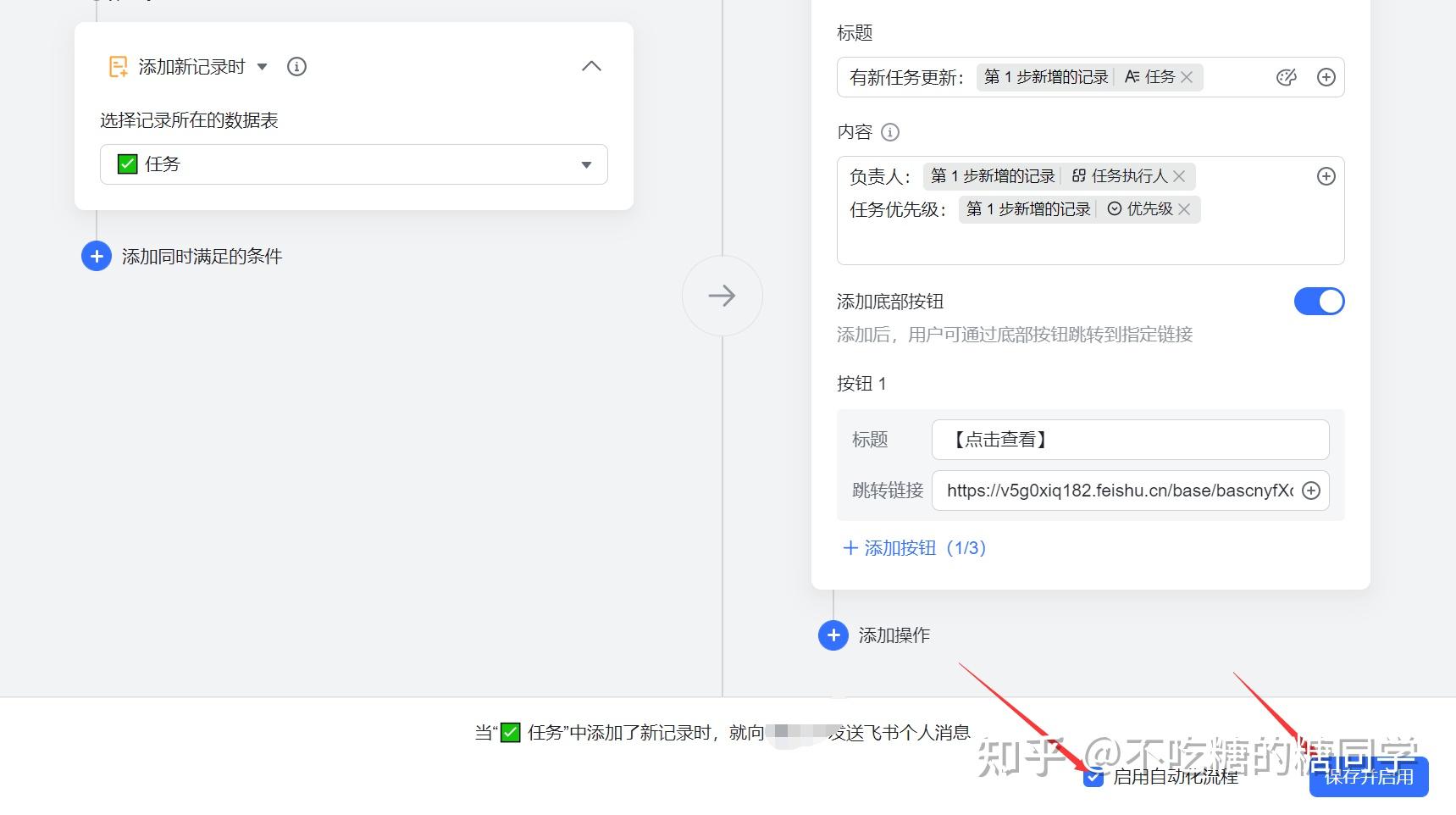Collapse the trigger card with the chevron
The height and width of the screenshot is (815, 1456).
click(591, 66)
